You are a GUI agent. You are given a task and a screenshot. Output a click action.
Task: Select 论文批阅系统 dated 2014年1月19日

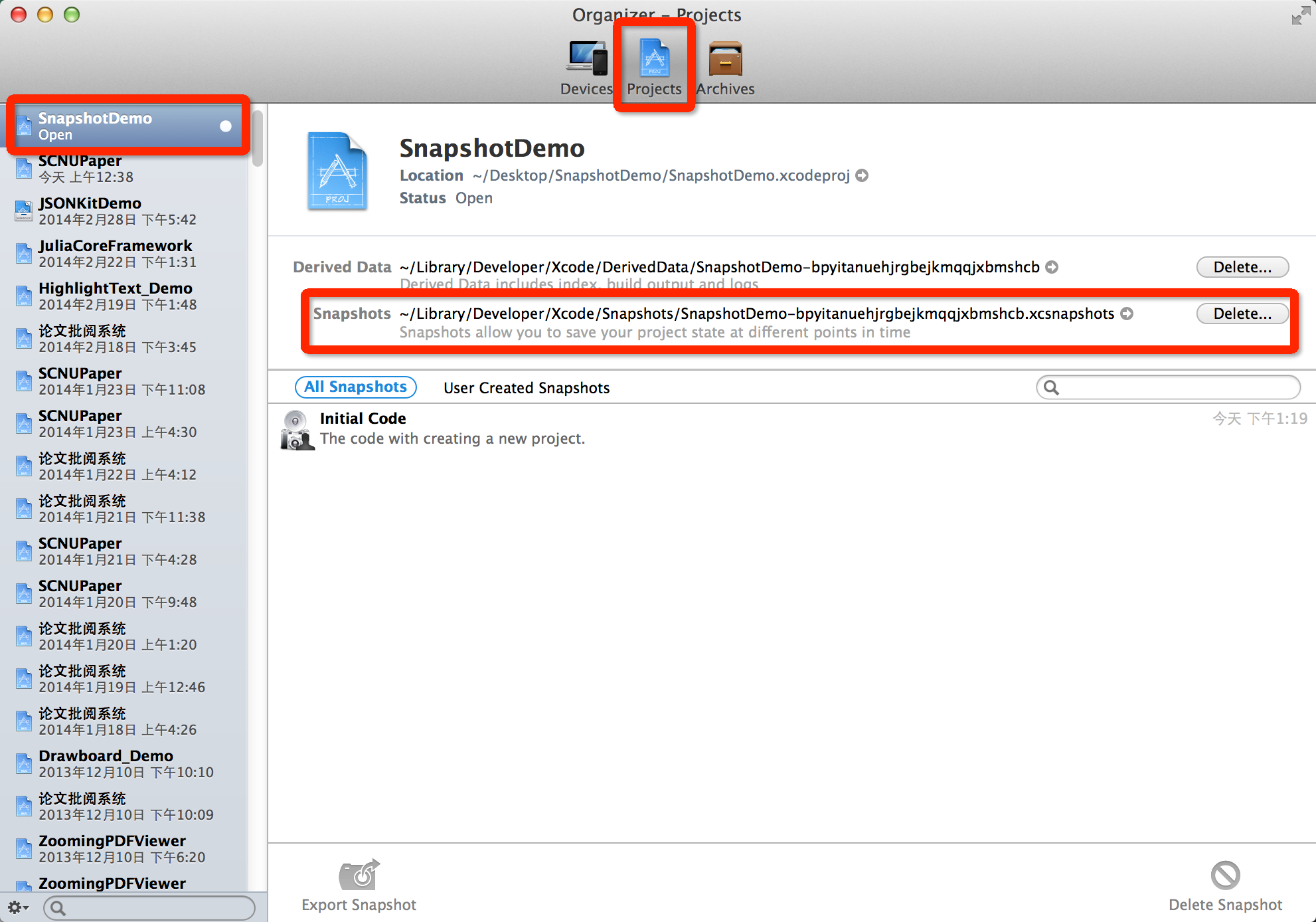[125, 679]
